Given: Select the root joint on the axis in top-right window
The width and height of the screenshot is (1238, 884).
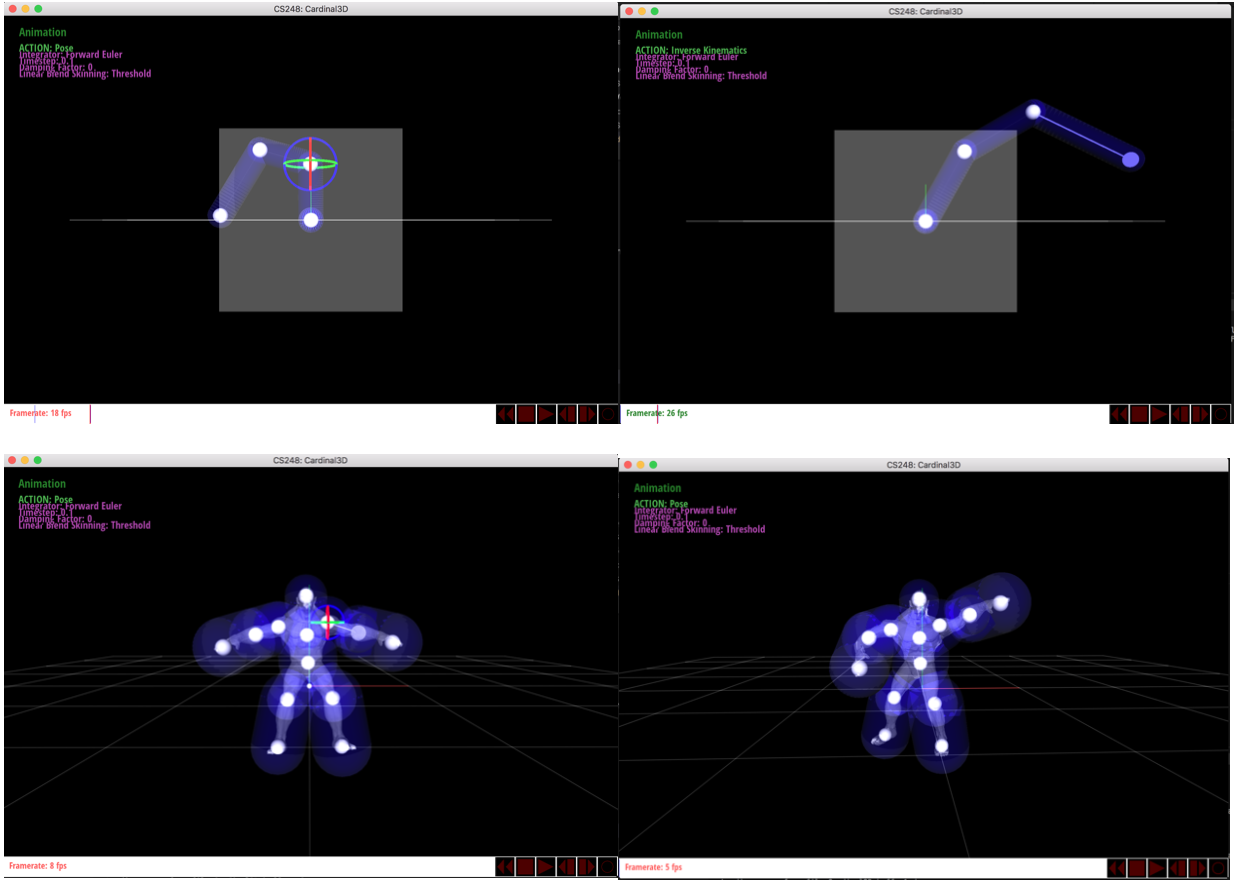Looking at the screenshot, I should tap(926, 221).
